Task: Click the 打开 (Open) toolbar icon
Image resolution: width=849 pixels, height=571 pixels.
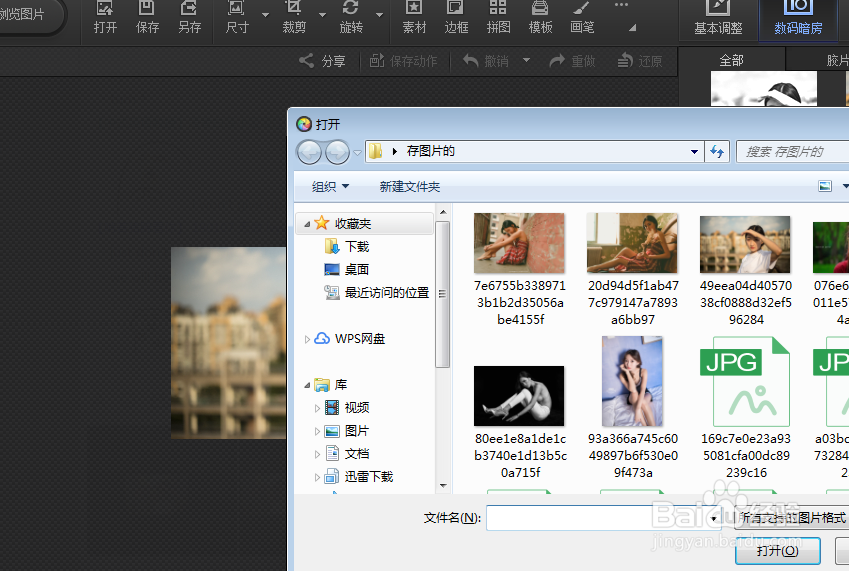Action: (x=105, y=18)
